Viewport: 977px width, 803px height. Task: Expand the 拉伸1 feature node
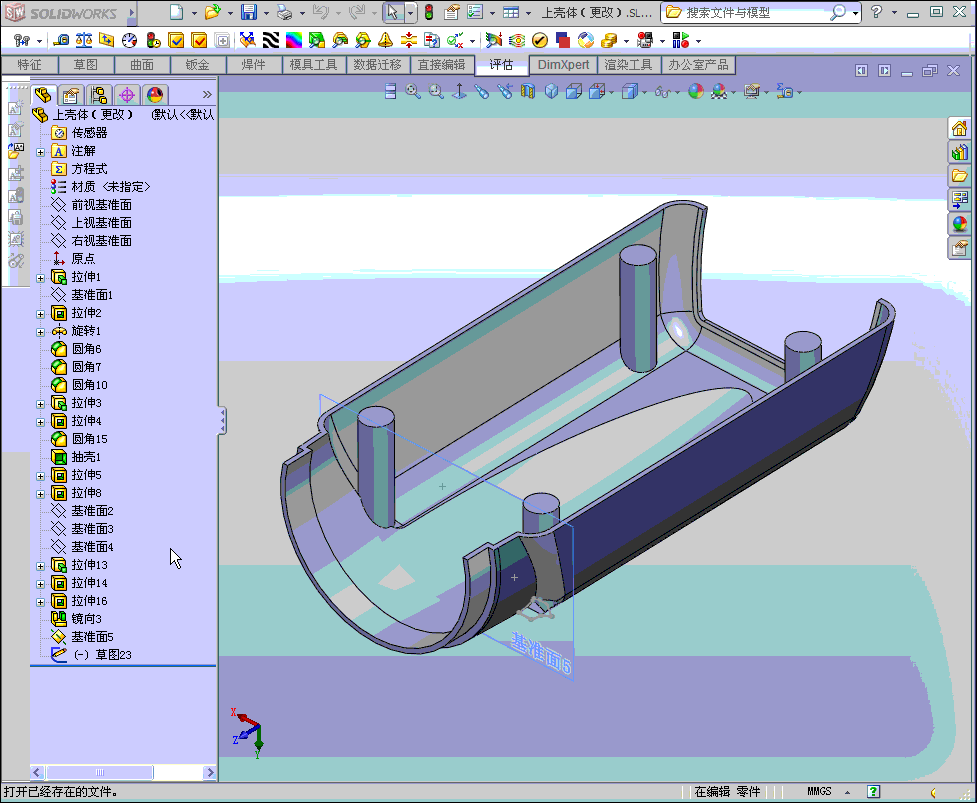41,278
